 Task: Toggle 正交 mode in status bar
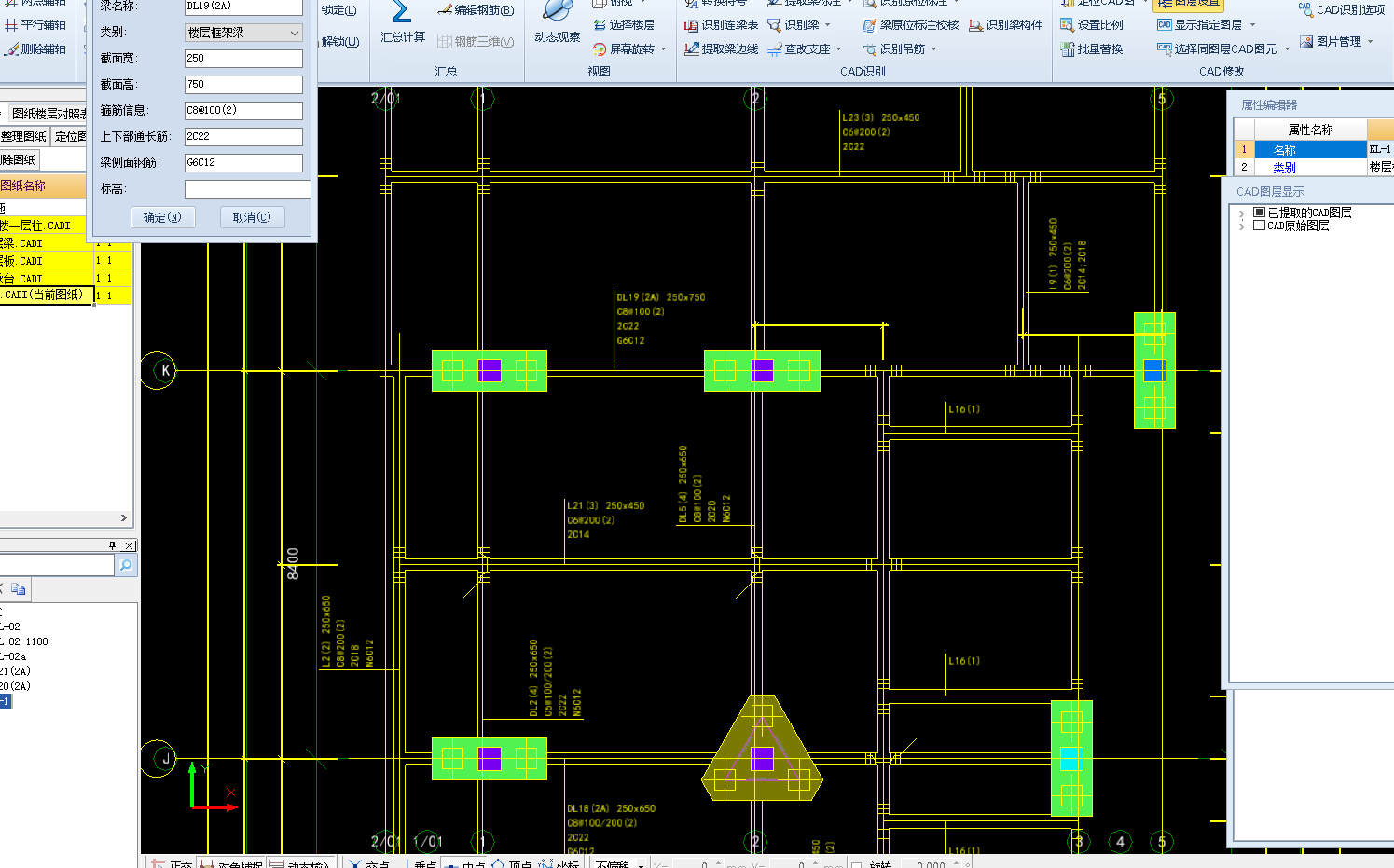coord(172,864)
